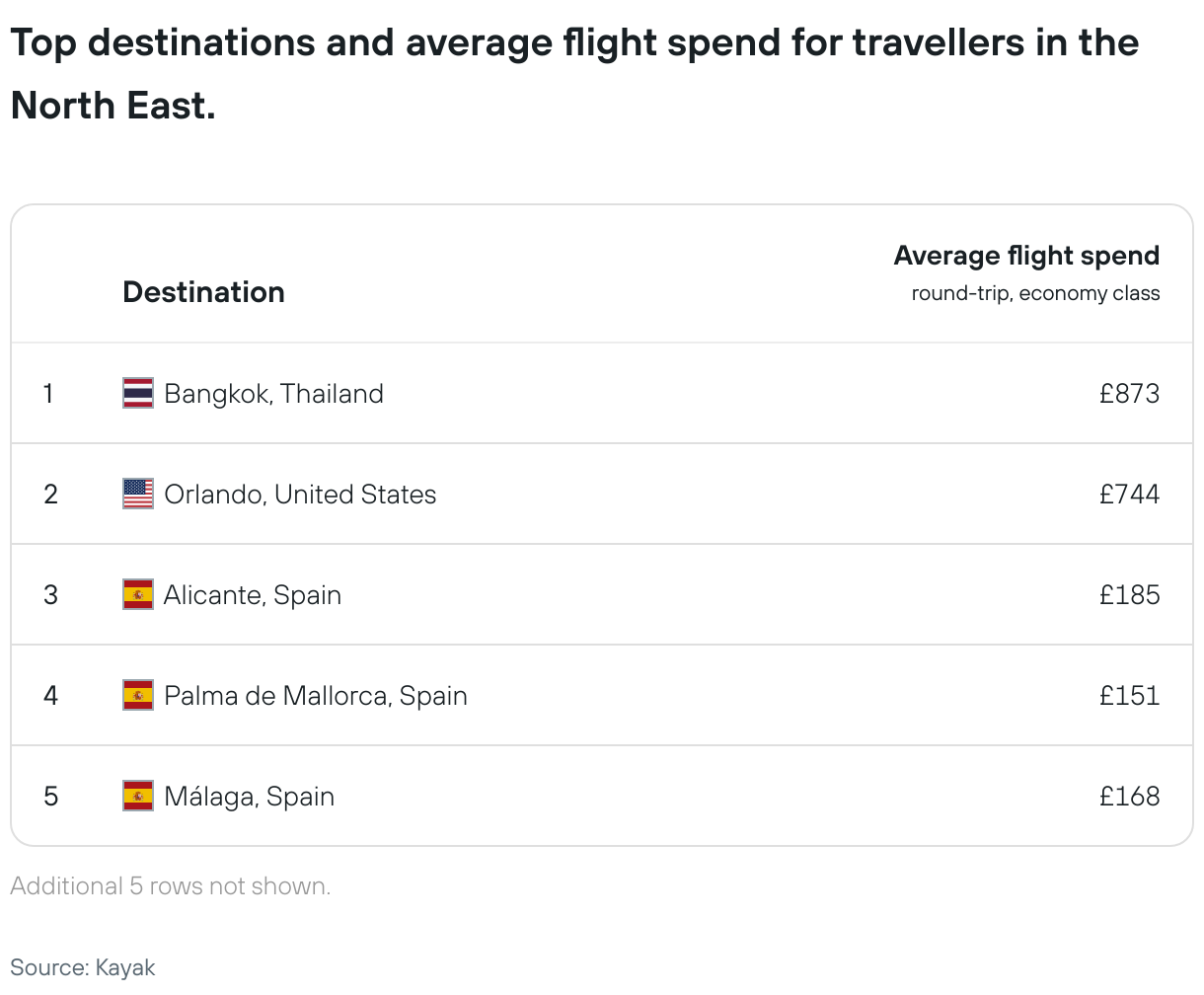Click the round-trip, economy class subheading
The height and width of the screenshot is (995, 1204).
(x=1035, y=293)
